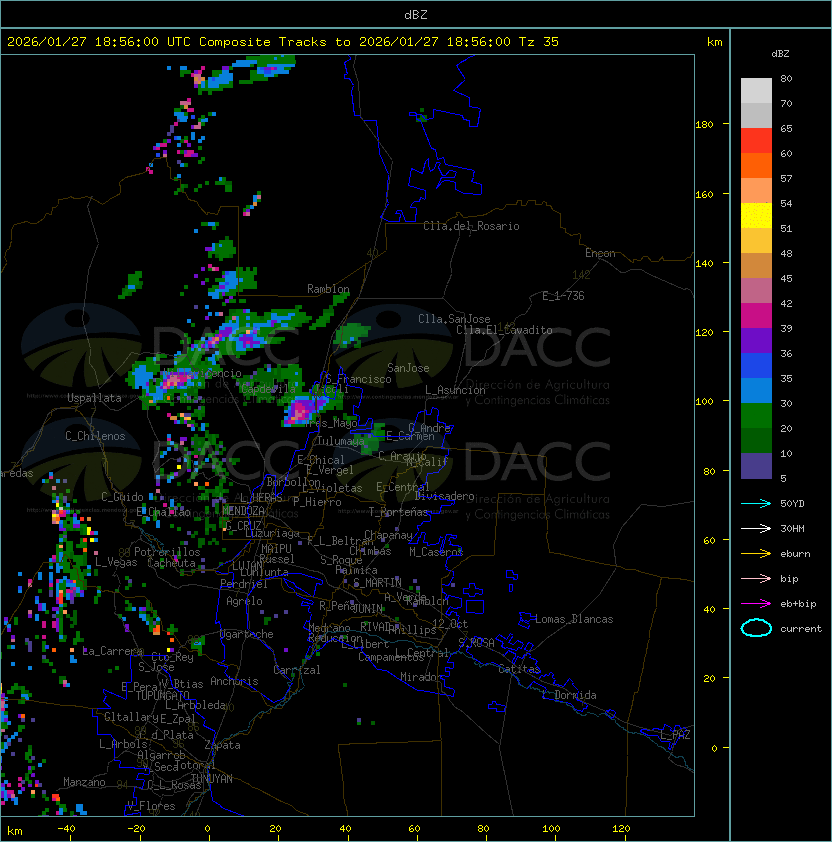Click the 'V_Flores' map label
Viewport: 832px width, 842px height.
(151, 805)
